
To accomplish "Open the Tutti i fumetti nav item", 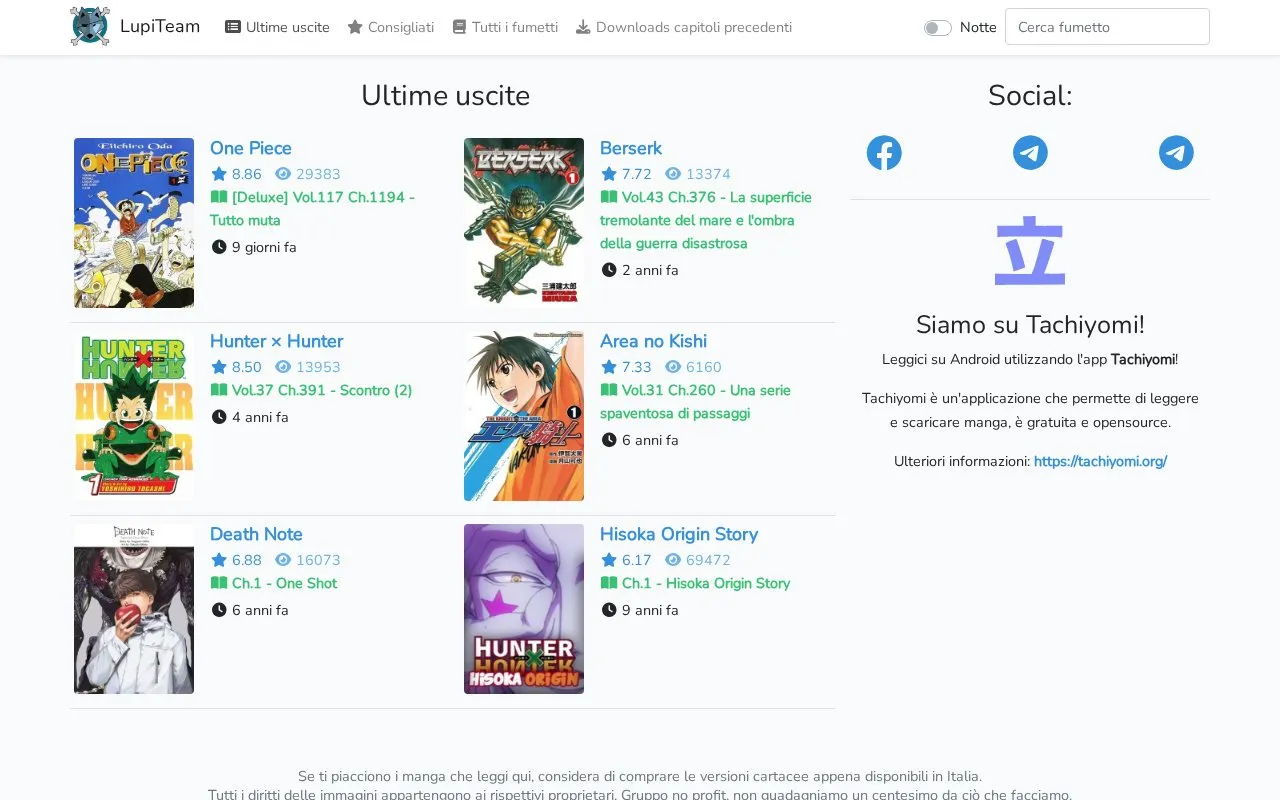I will pyautogui.click(x=505, y=27).
